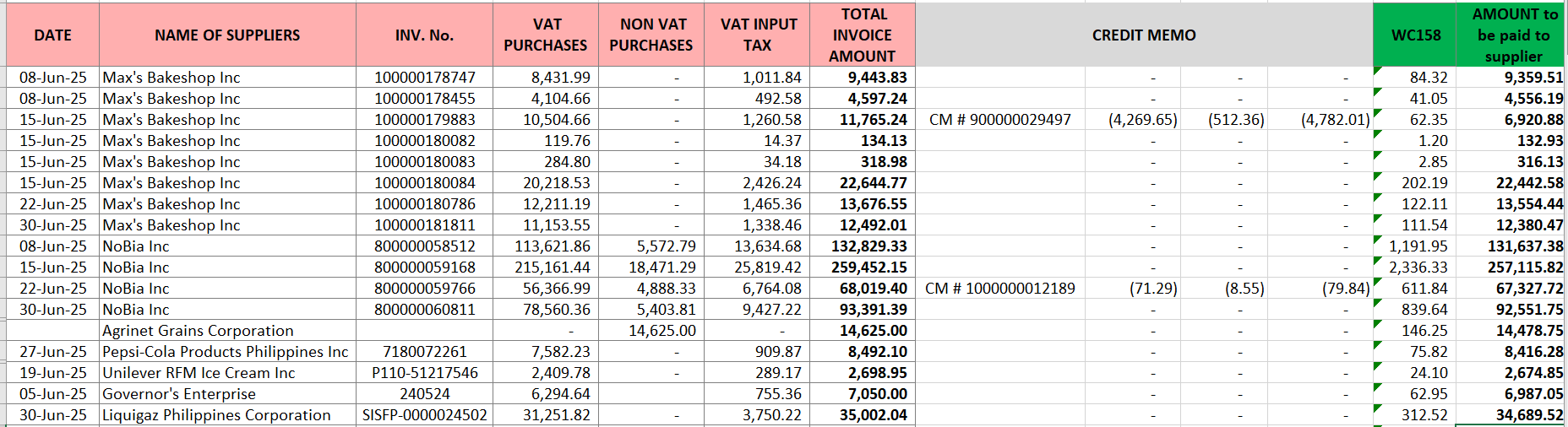Image resolution: width=1568 pixels, height=427 pixels.
Task: Select credit memo CM # 1000000012189
Action: (1000, 289)
